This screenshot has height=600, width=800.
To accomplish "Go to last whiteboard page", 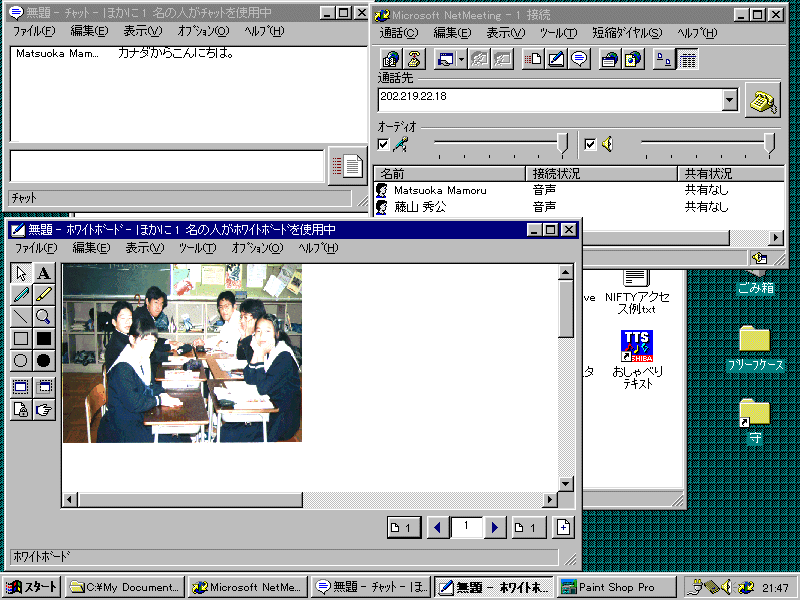I will tap(529, 528).
